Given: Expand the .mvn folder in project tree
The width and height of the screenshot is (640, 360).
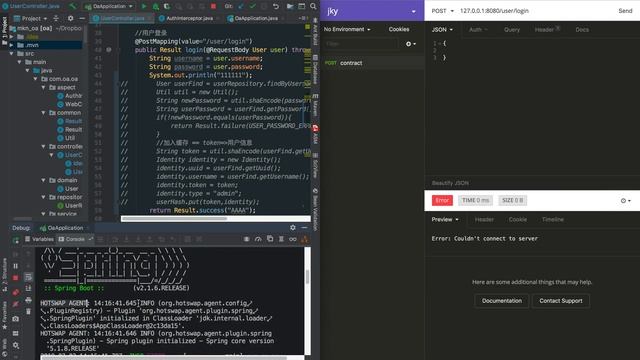Looking at the screenshot, I should (x=12, y=45).
